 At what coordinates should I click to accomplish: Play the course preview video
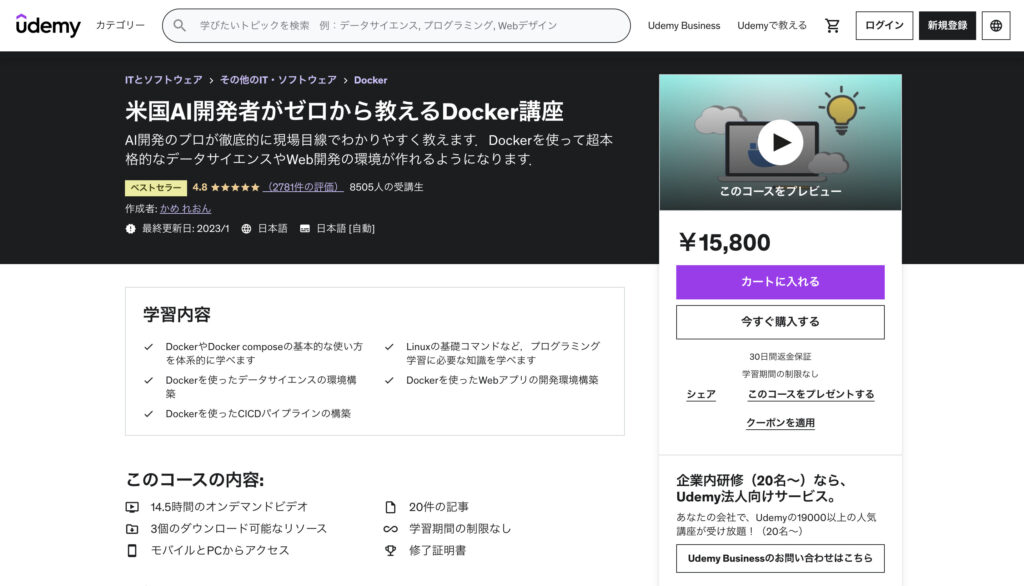(780, 142)
